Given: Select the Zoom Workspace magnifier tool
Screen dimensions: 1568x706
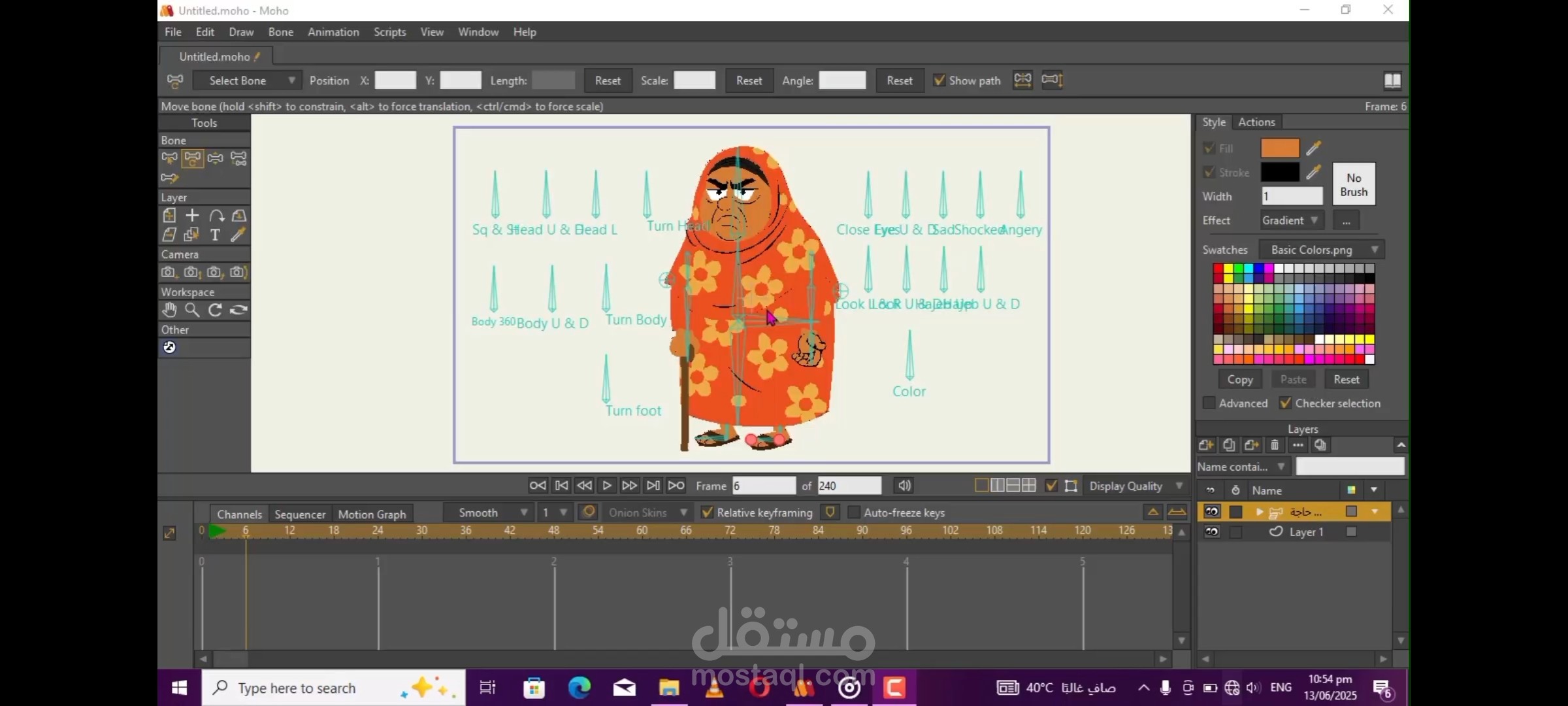Looking at the screenshot, I should click(x=192, y=310).
